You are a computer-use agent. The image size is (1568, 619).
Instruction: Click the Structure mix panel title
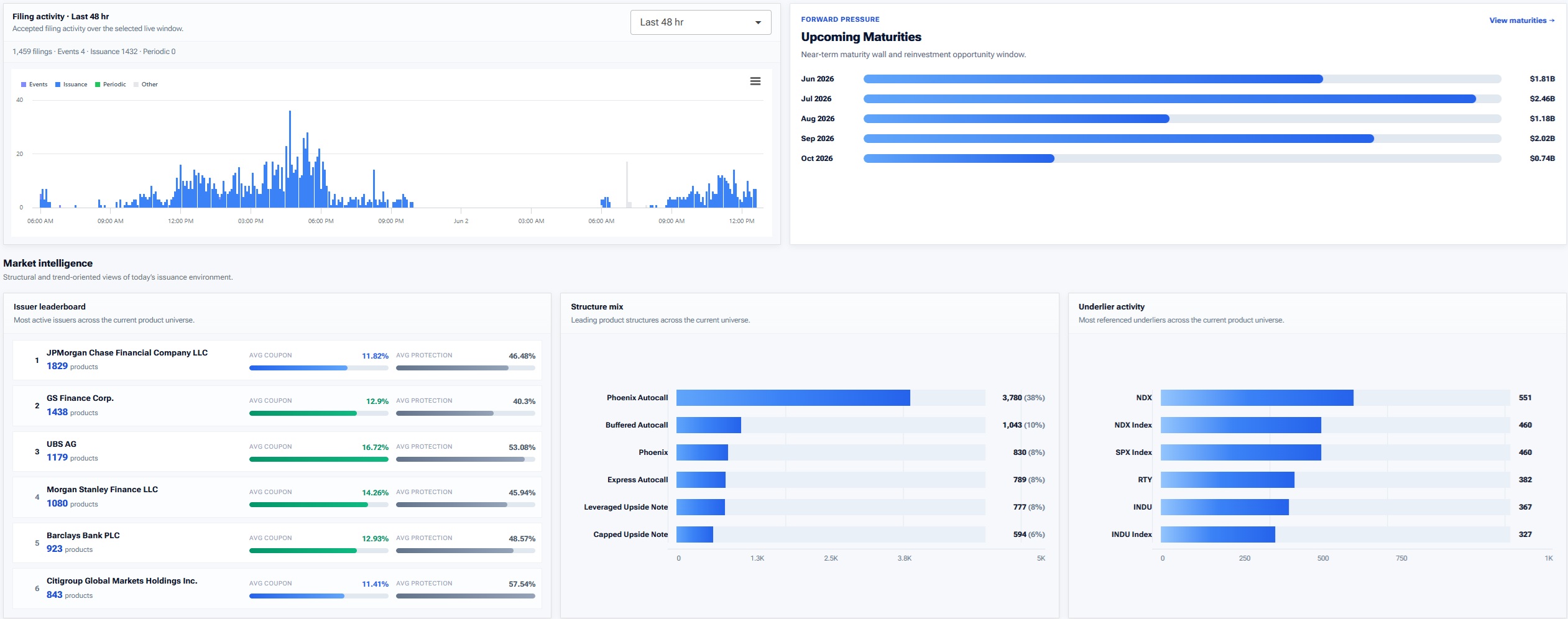coord(597,307)
